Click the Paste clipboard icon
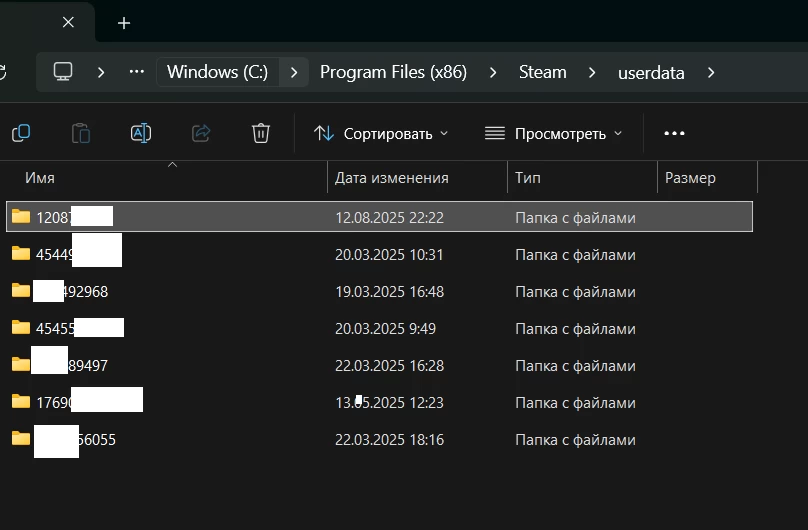The image size is (808, 530). tap(81, 133)
